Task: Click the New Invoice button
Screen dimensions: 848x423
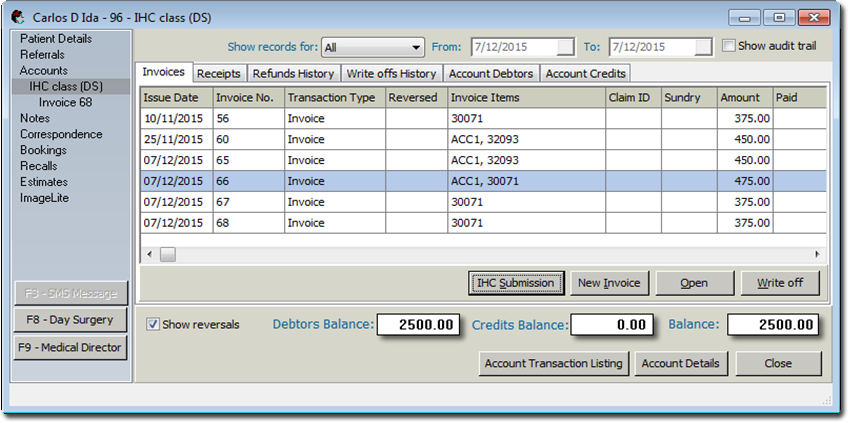Action: pyautogui.click(x=610, y=283)
